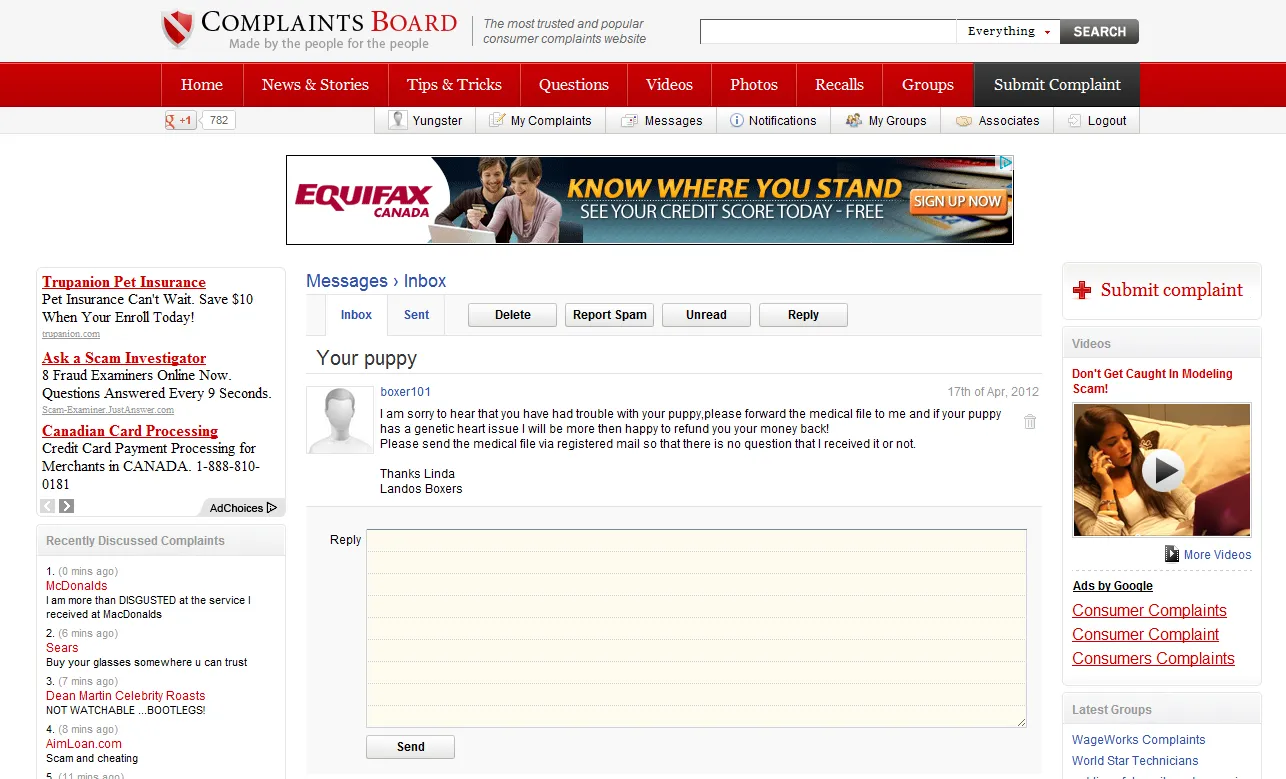Click the More Videos film icon
The height and width of the screenshot is (779, 1286).
pos(1172,554)
